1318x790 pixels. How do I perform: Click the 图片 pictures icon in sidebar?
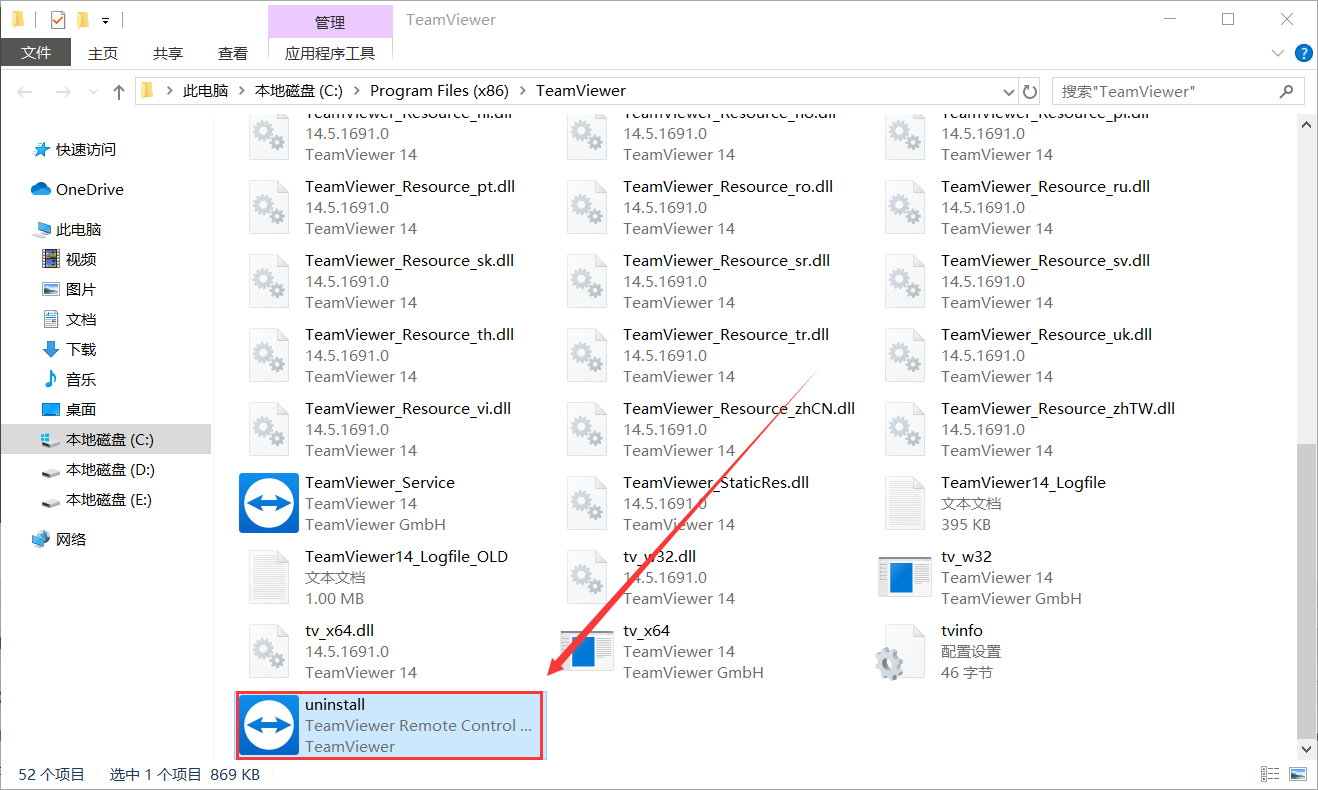51,290
